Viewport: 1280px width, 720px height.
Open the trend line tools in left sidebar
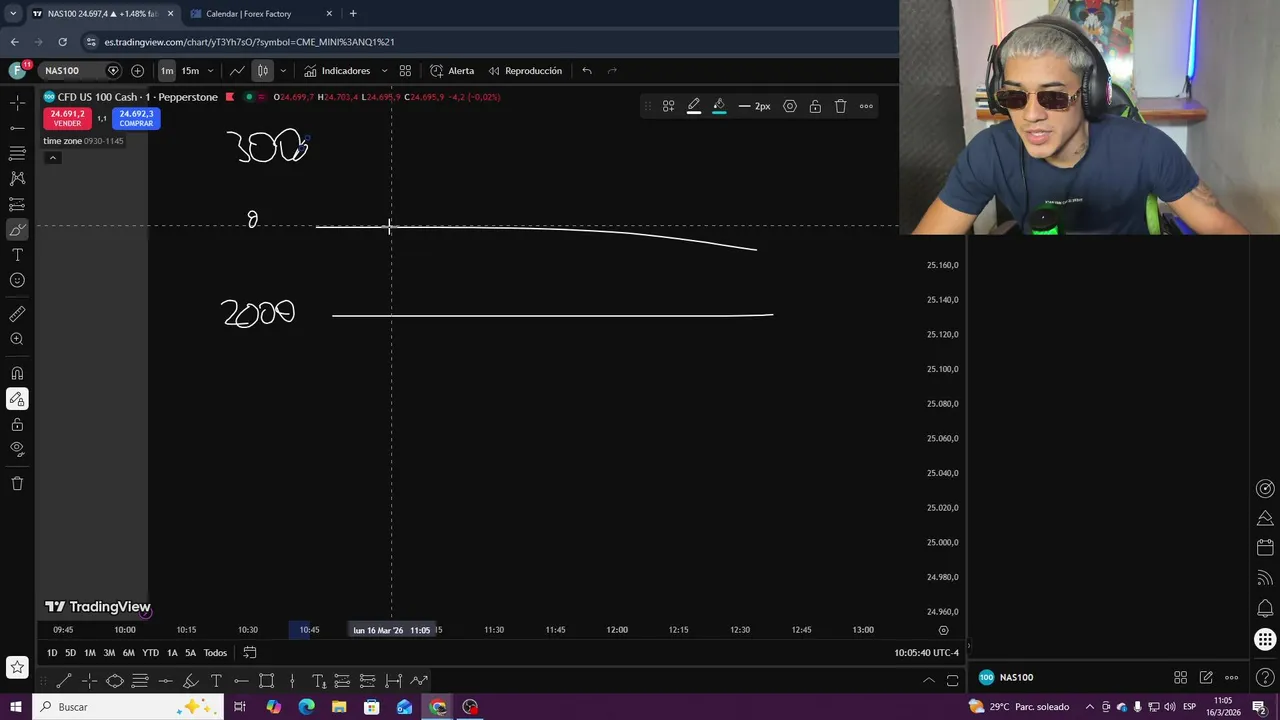17,128
